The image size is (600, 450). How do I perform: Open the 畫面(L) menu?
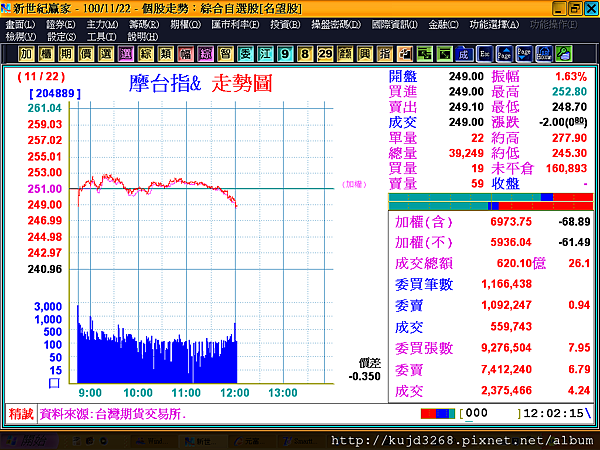[20, 25]
